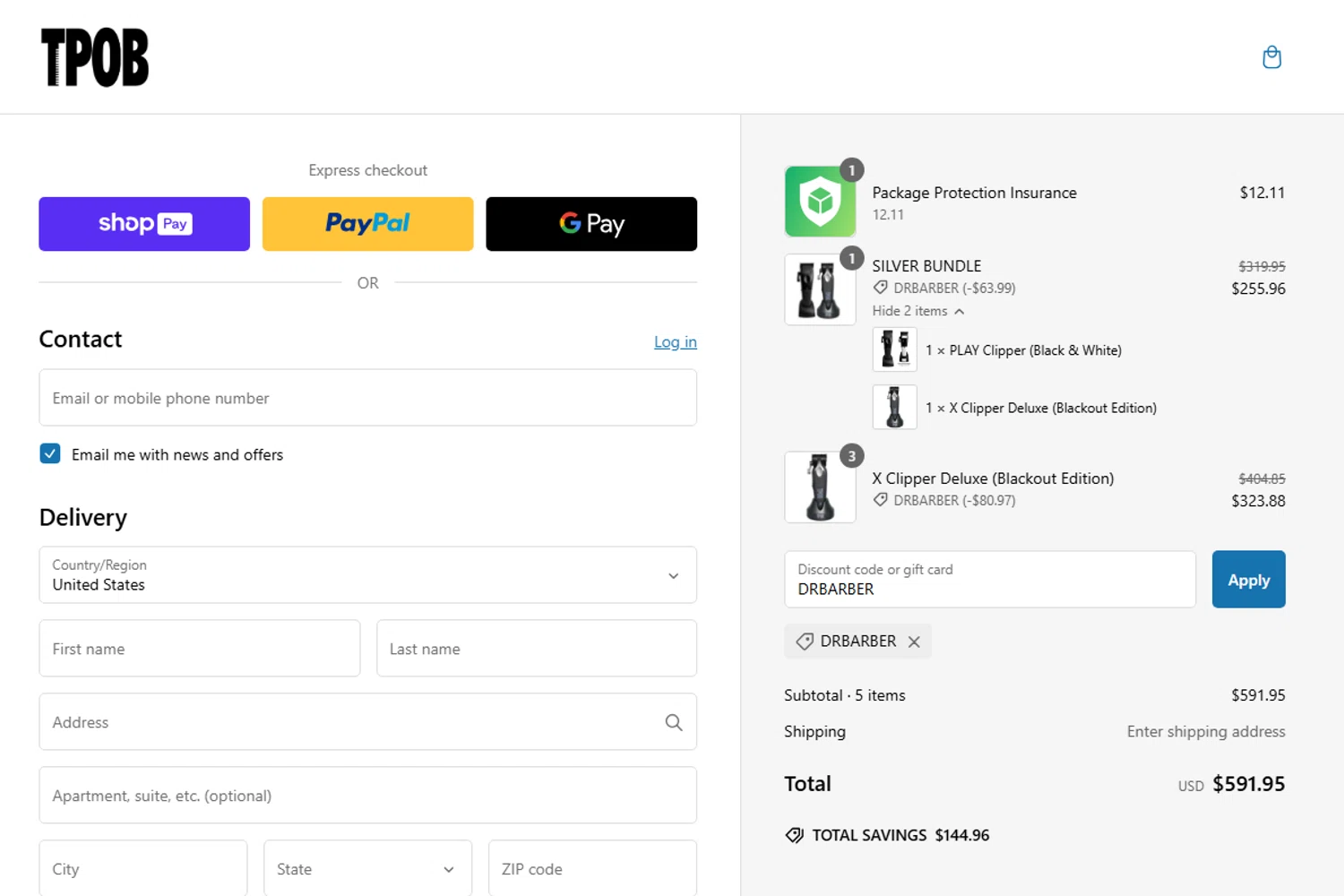Click the $12.11 insurance price
The image size is (1344, 896).
1262,193
